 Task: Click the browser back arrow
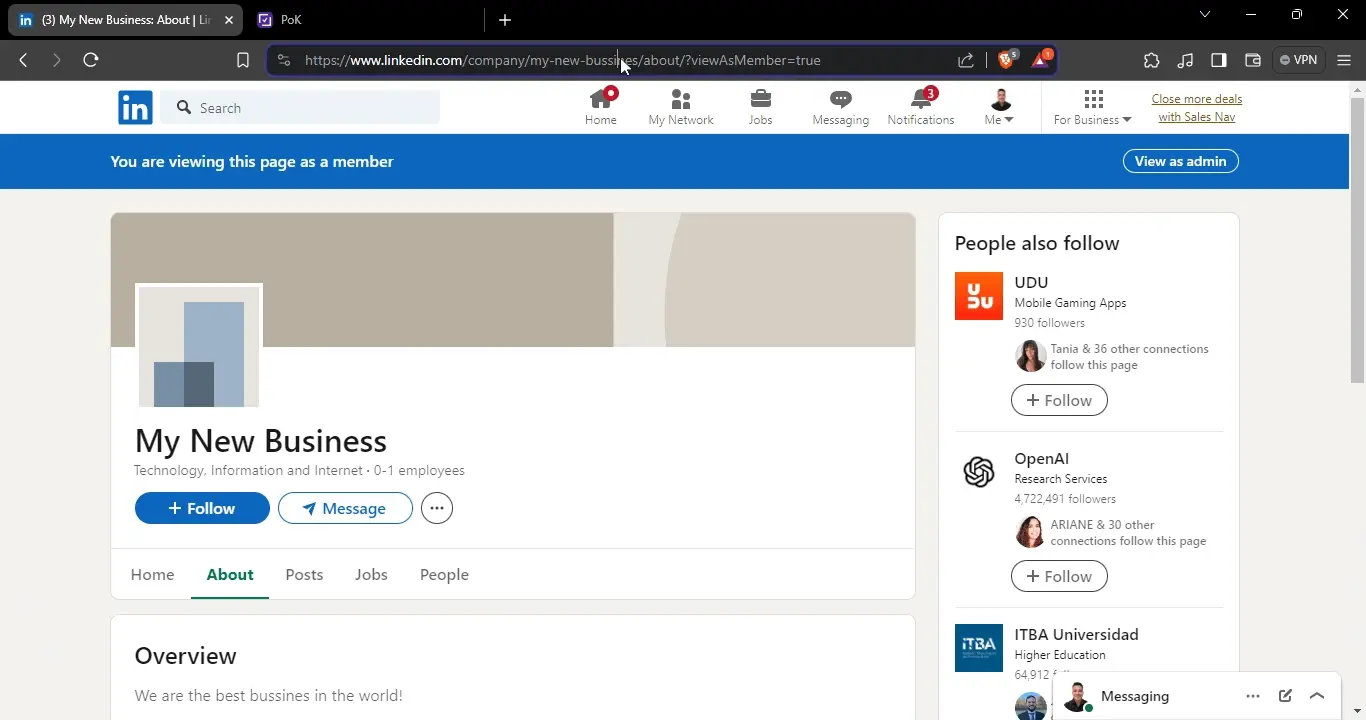click(x=23, y=60)
